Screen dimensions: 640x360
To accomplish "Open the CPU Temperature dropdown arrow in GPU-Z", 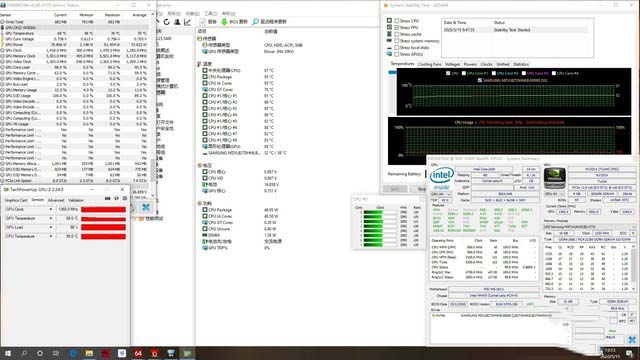I will pyautogui.click(x=51, y=236).
